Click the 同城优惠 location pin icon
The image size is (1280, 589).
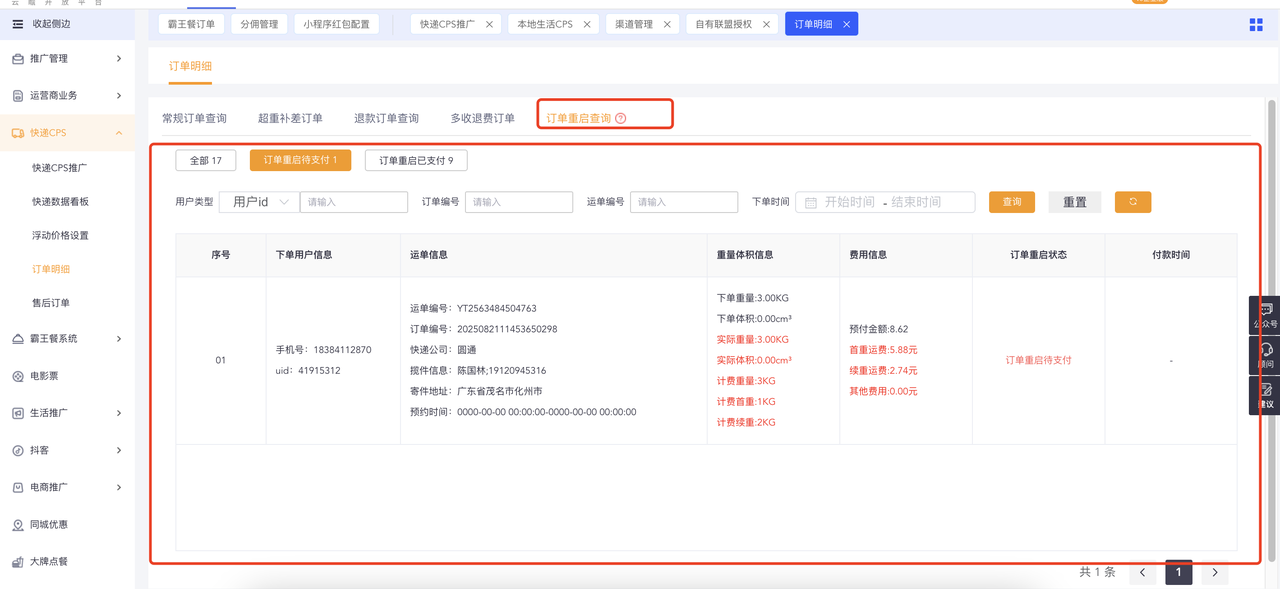point(17,525)
